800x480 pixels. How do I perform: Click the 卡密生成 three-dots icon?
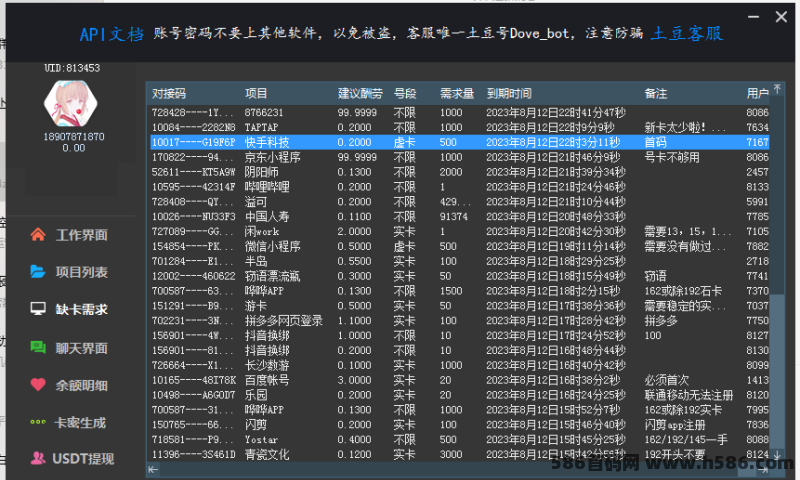coord(38,422)
